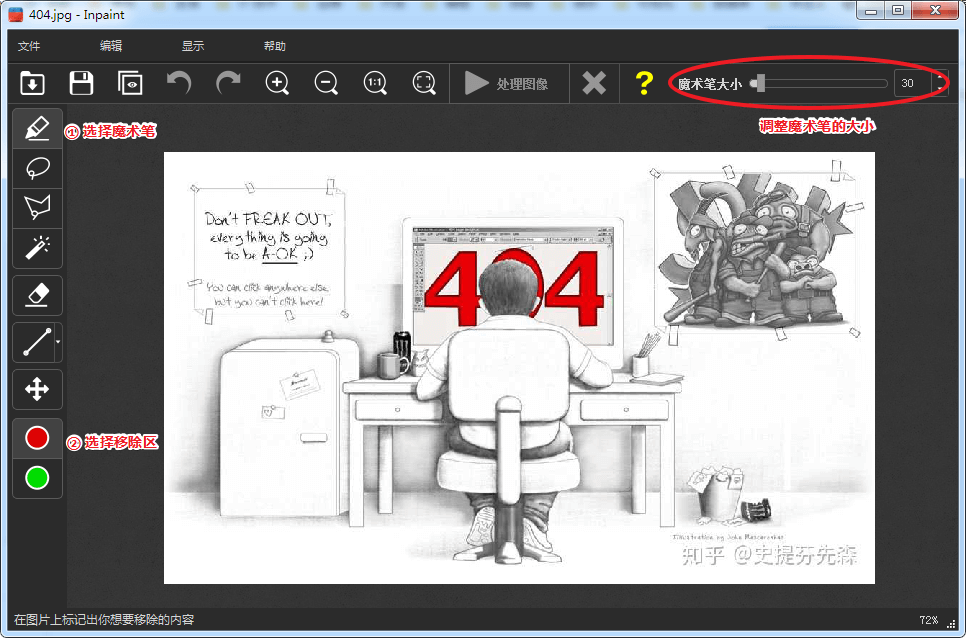Close the Inpaint window
The width and height of the screenshot is (966, 638).
[x=935, y=10]
